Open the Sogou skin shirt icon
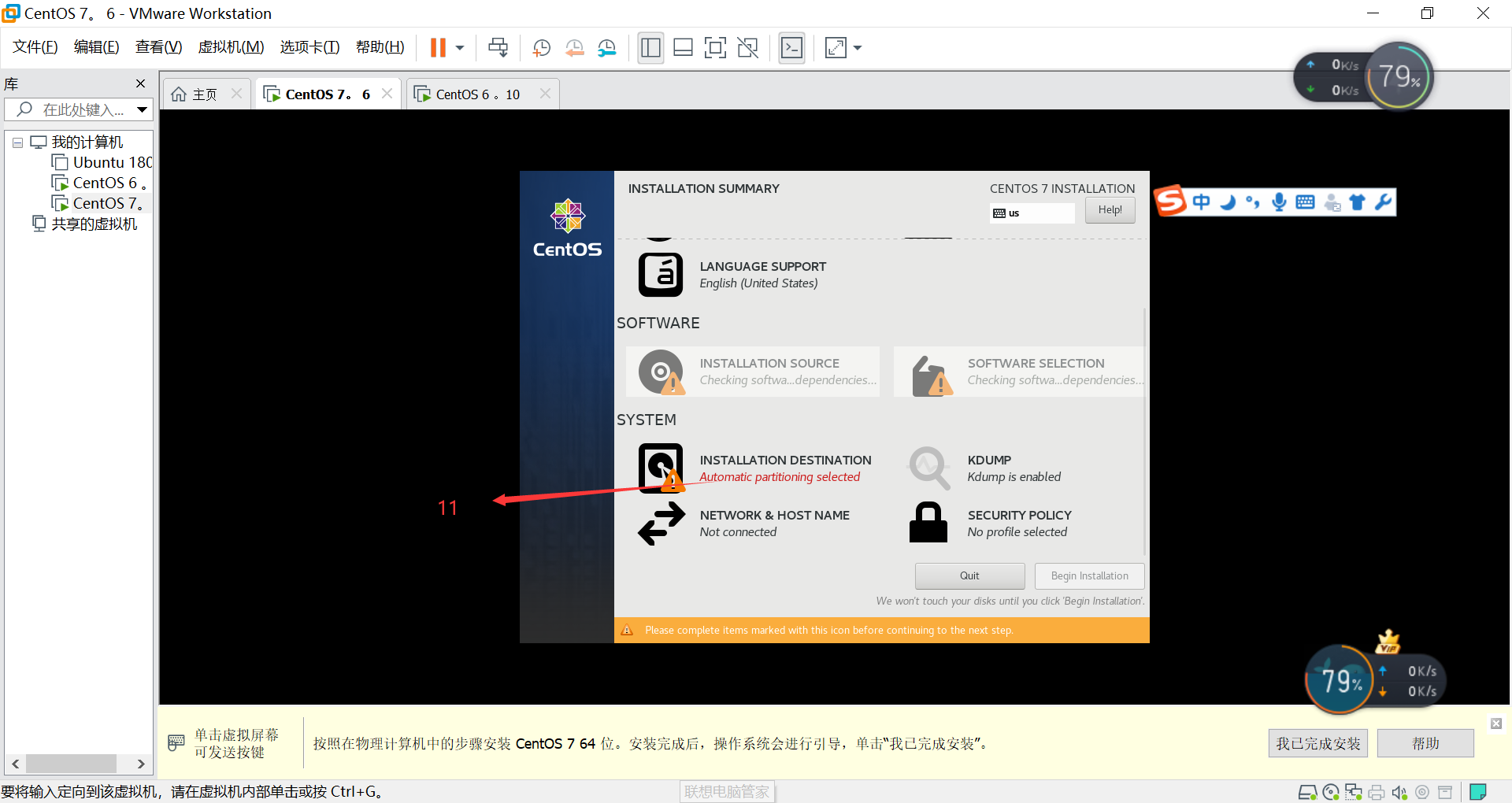Screen dimensions: 1512x803 pyautogui.click(x=1357, y=202)
